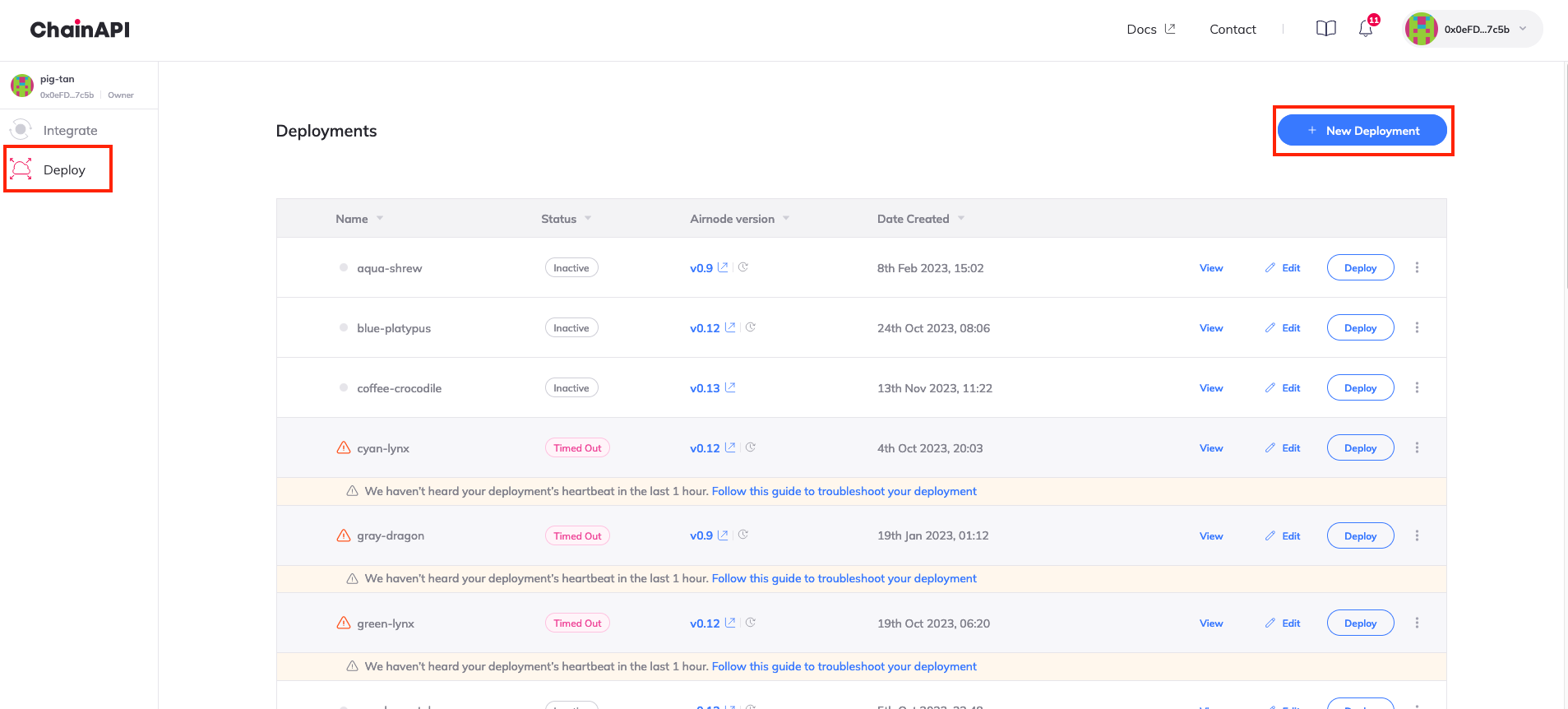Select Deploy in the sidebar
1568x709 pixels.
[x=64, y=169]
